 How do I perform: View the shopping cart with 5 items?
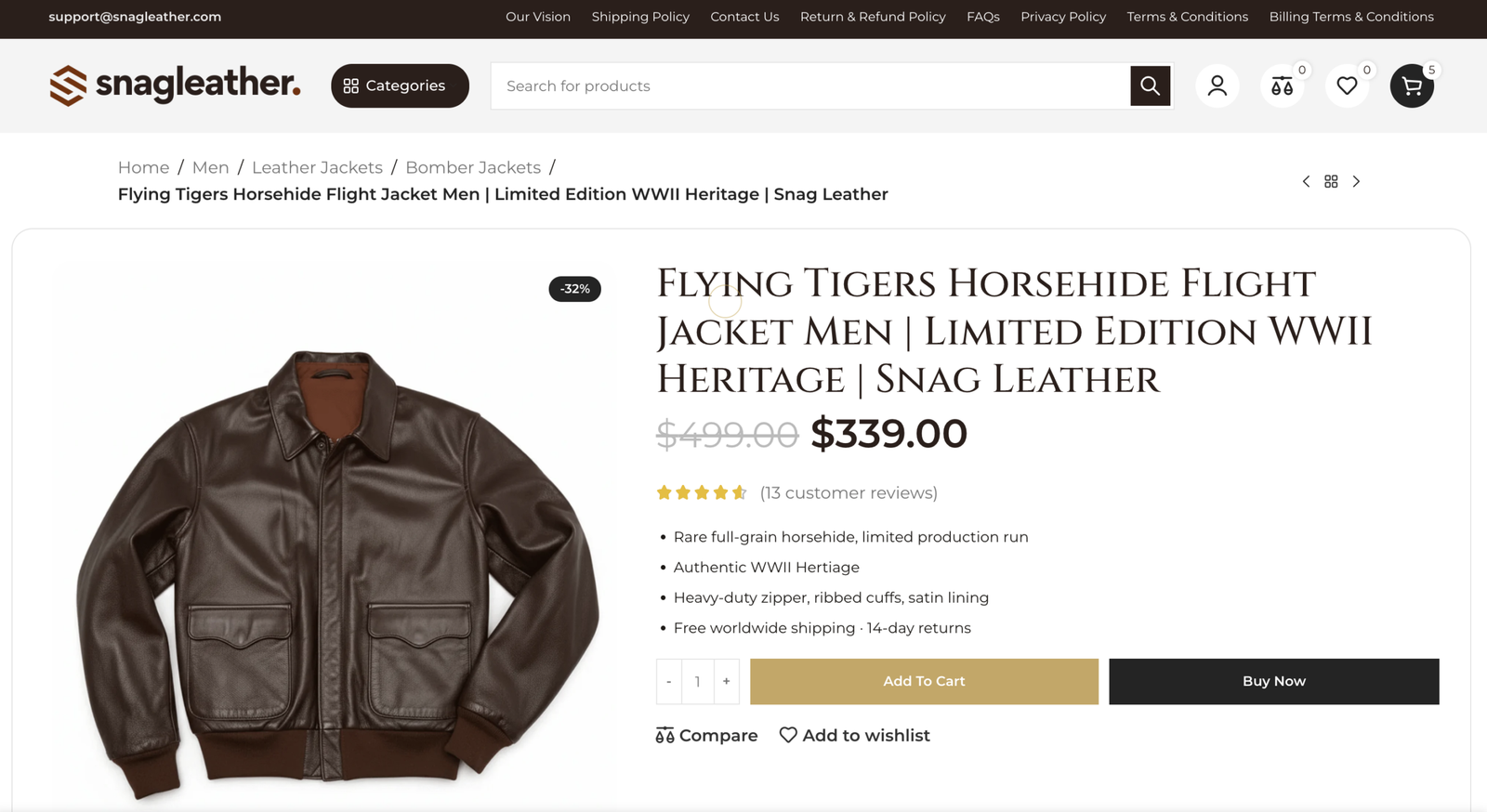1412,85
